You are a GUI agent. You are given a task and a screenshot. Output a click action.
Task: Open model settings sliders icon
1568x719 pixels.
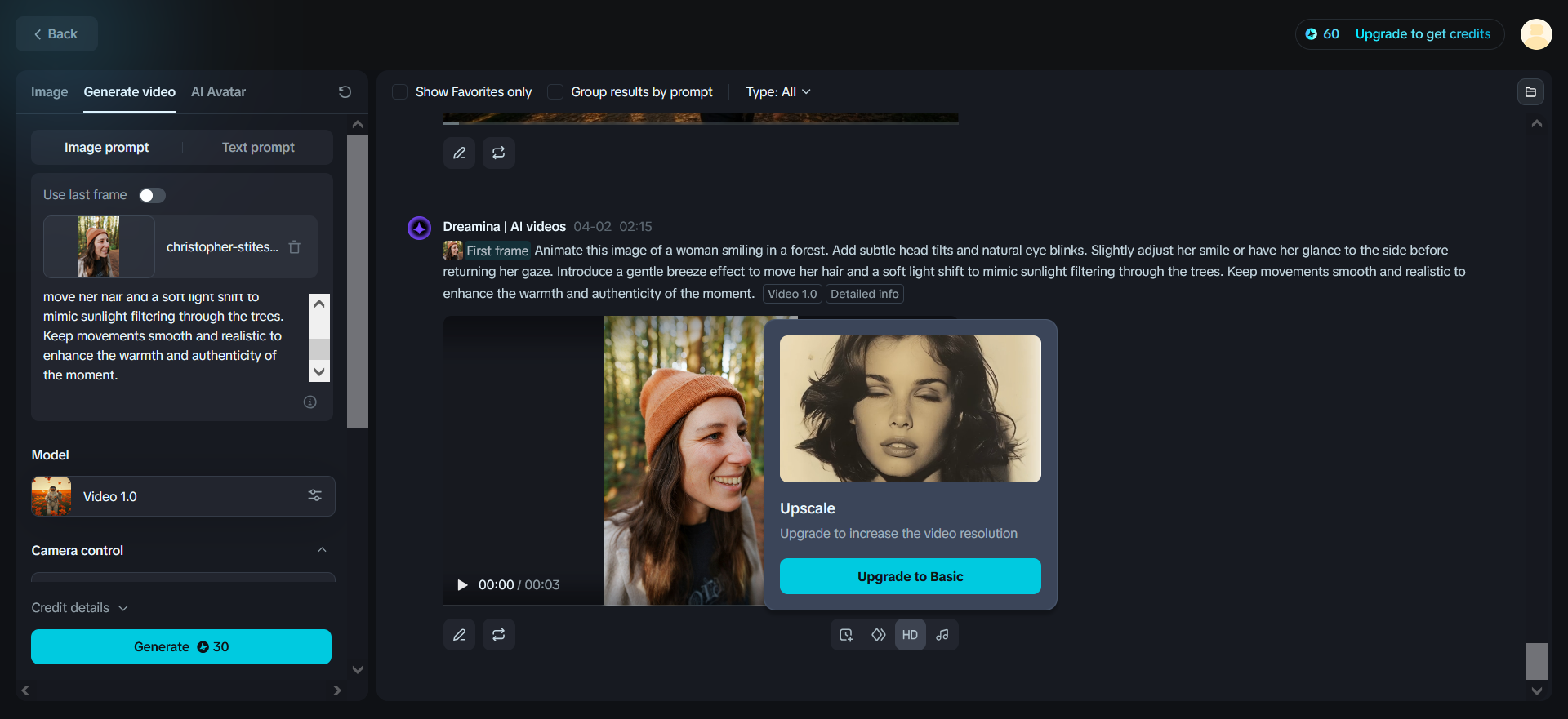click(x=314, y=495)
